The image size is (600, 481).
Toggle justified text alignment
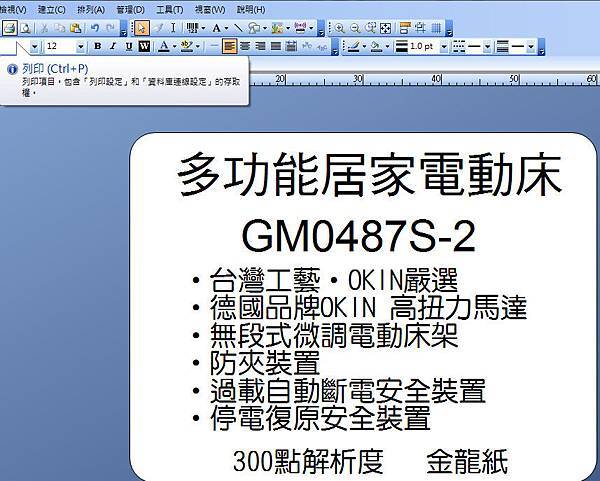coord(276,47)
